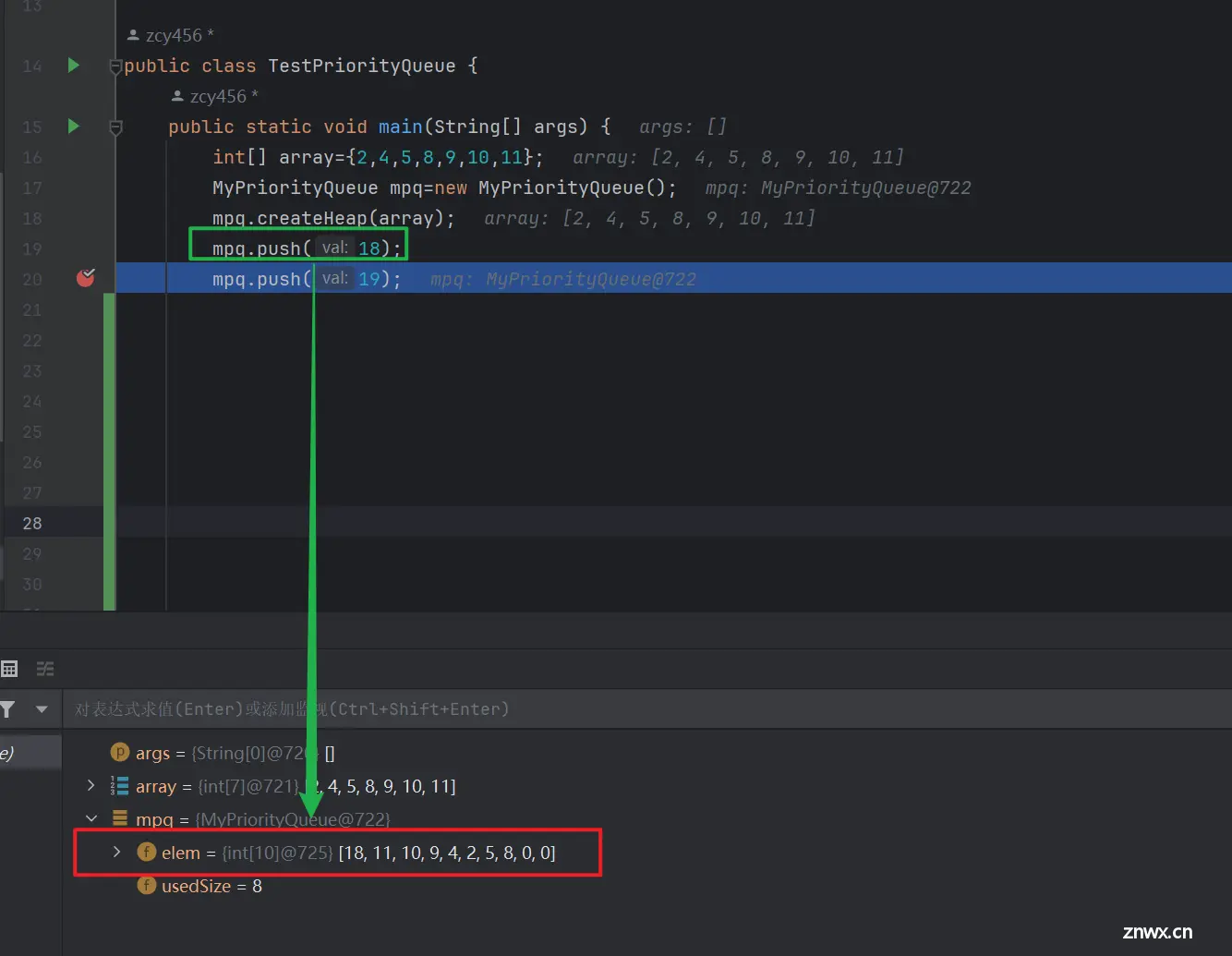
Task: Click the array variable icon
Action: (x=120, y=786)
